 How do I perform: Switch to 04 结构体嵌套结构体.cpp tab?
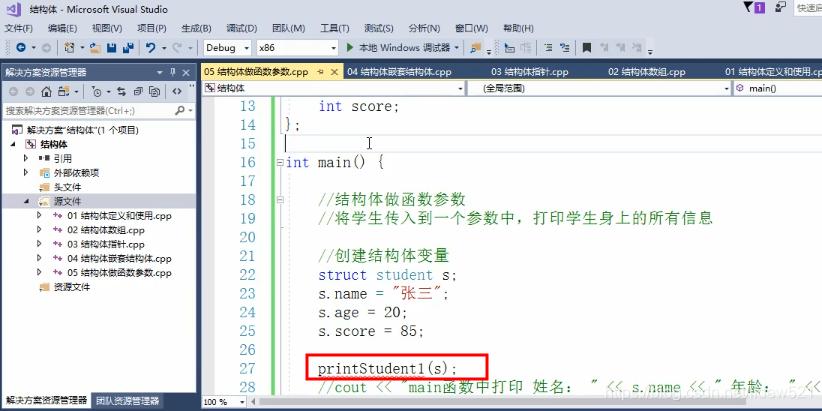[399, 72]
